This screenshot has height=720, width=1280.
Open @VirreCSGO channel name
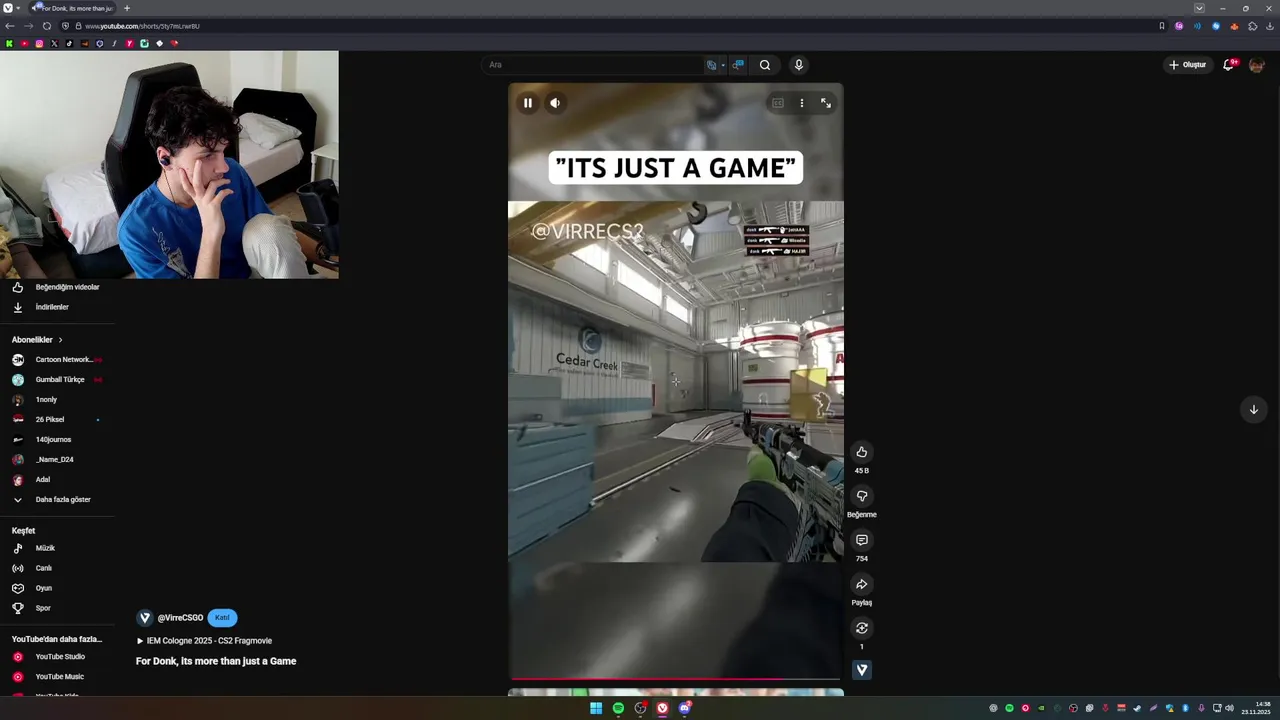pyautogui.click(x=180, y=618)
